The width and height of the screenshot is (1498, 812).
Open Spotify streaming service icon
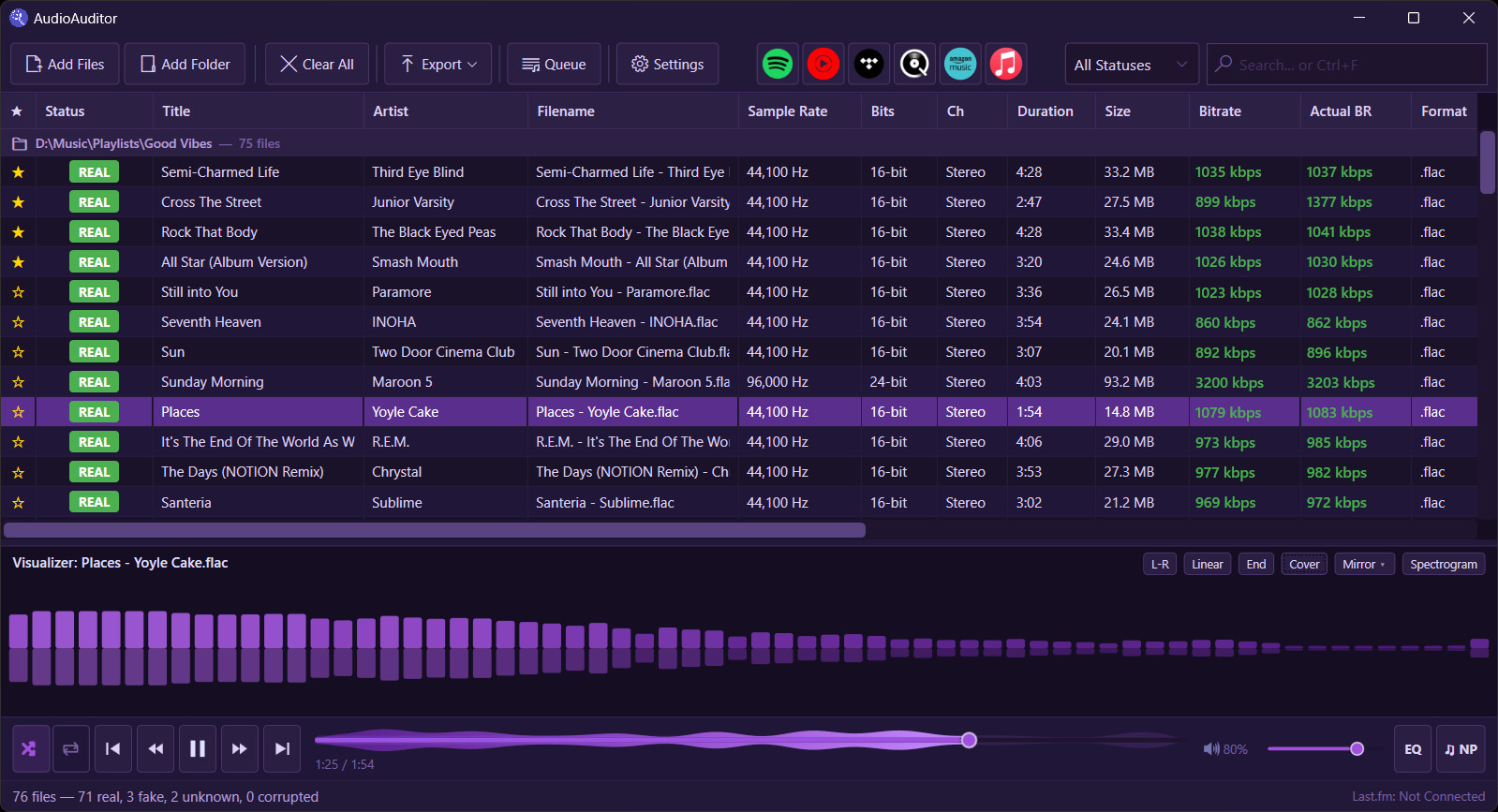[778, 64]
